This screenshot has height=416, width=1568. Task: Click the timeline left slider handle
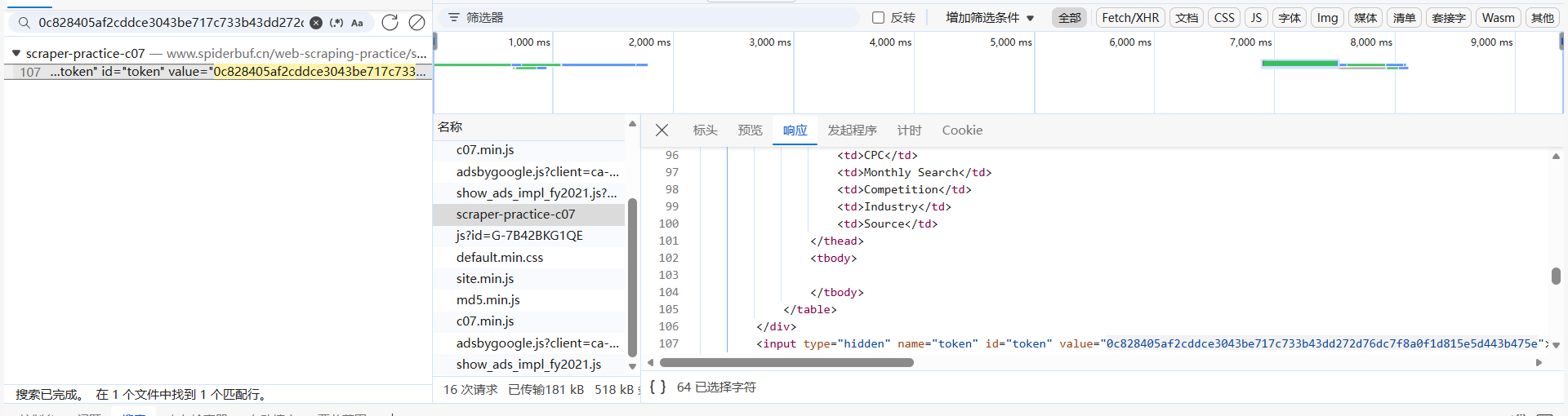coord(435,41)
